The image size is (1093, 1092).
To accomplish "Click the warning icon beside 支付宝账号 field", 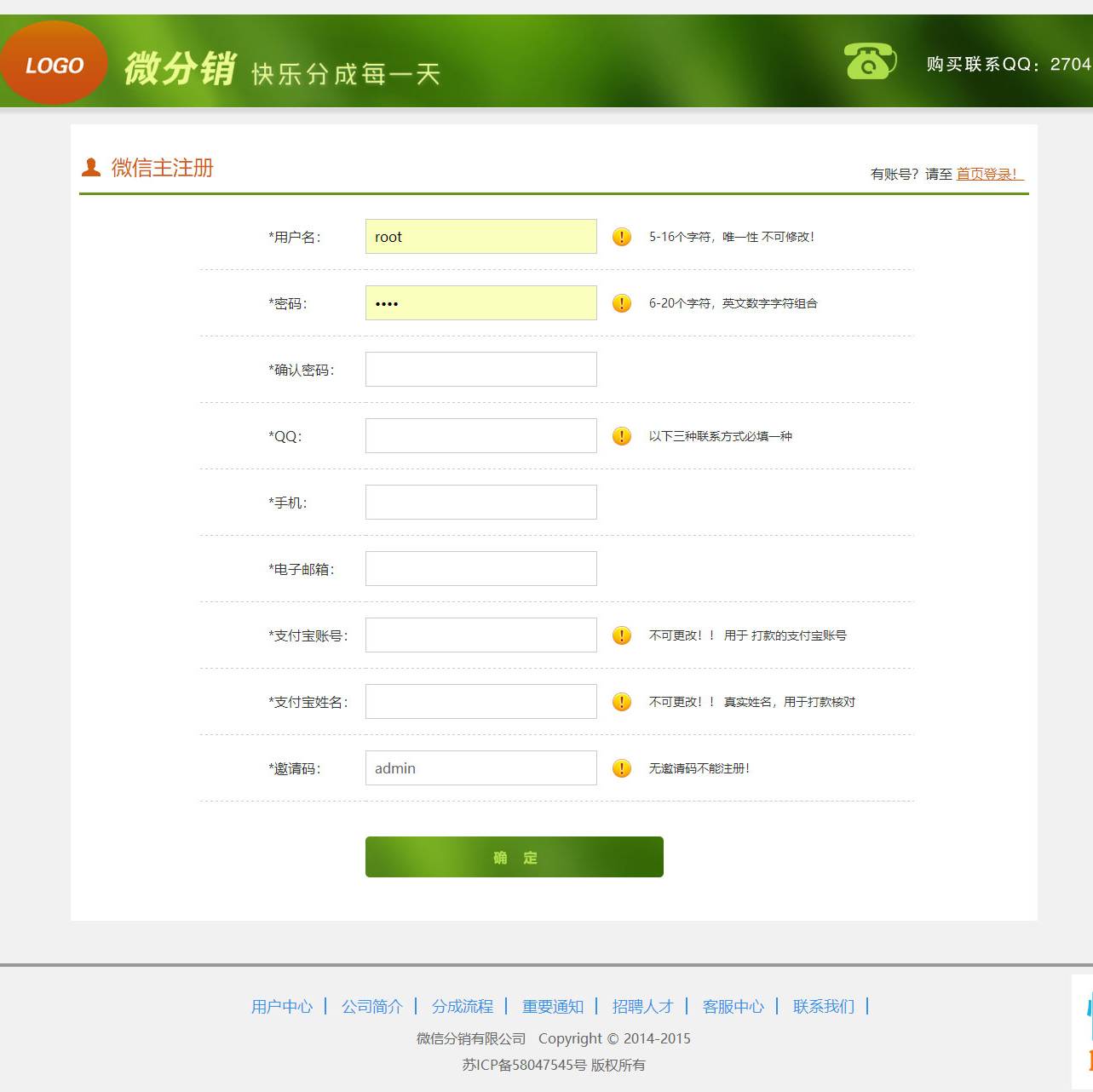I will tap(622, 635).
